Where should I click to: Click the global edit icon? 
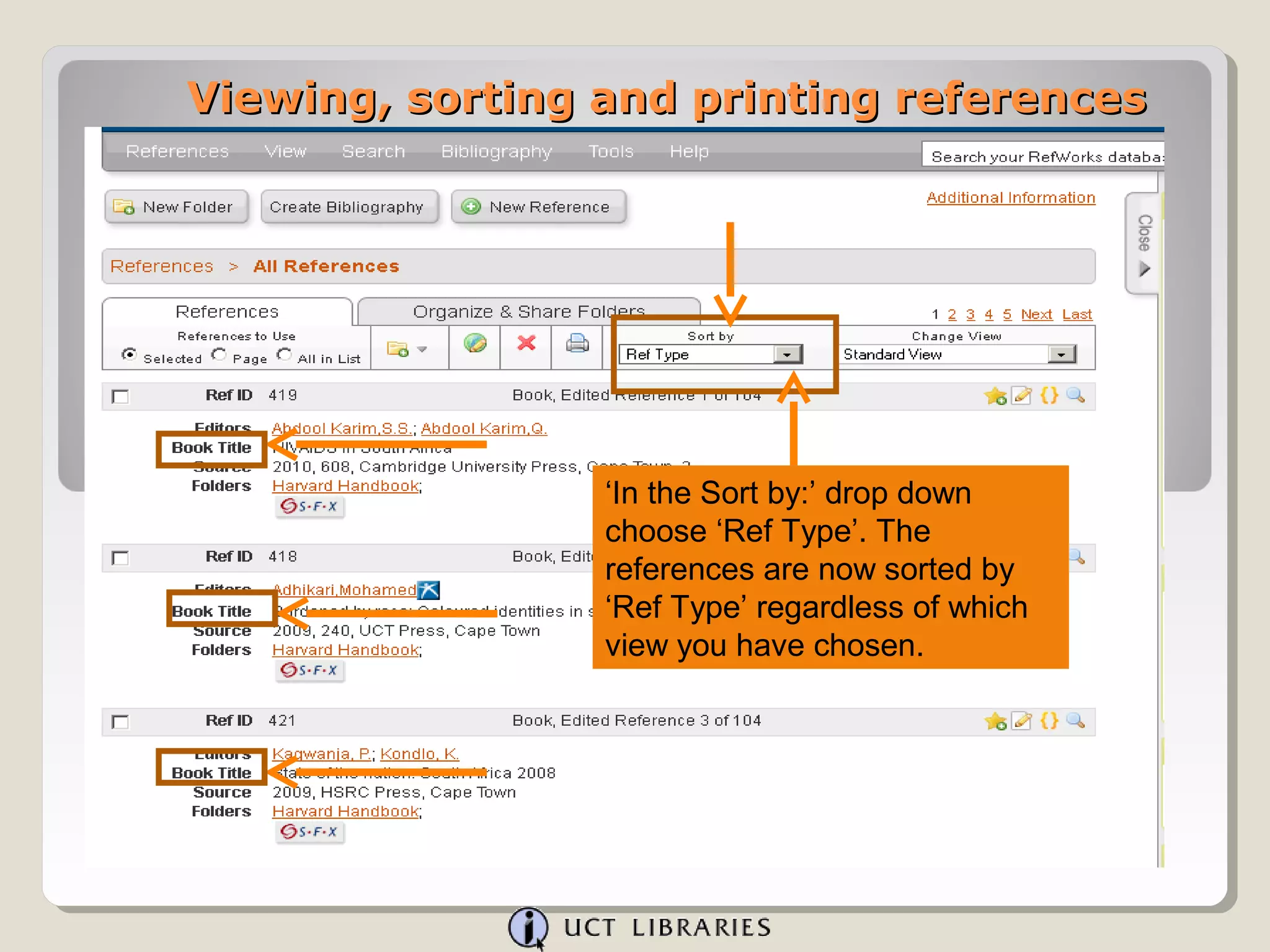(x=475, y=343)
